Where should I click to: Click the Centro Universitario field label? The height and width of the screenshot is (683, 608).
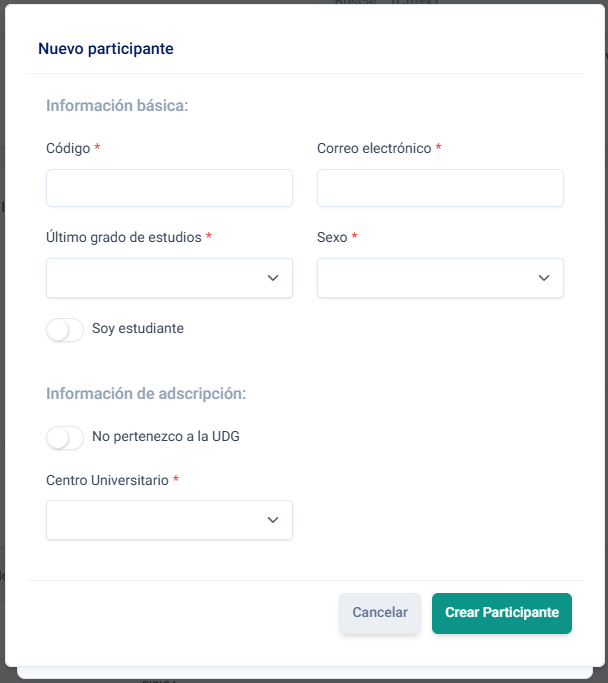[107, 480]
